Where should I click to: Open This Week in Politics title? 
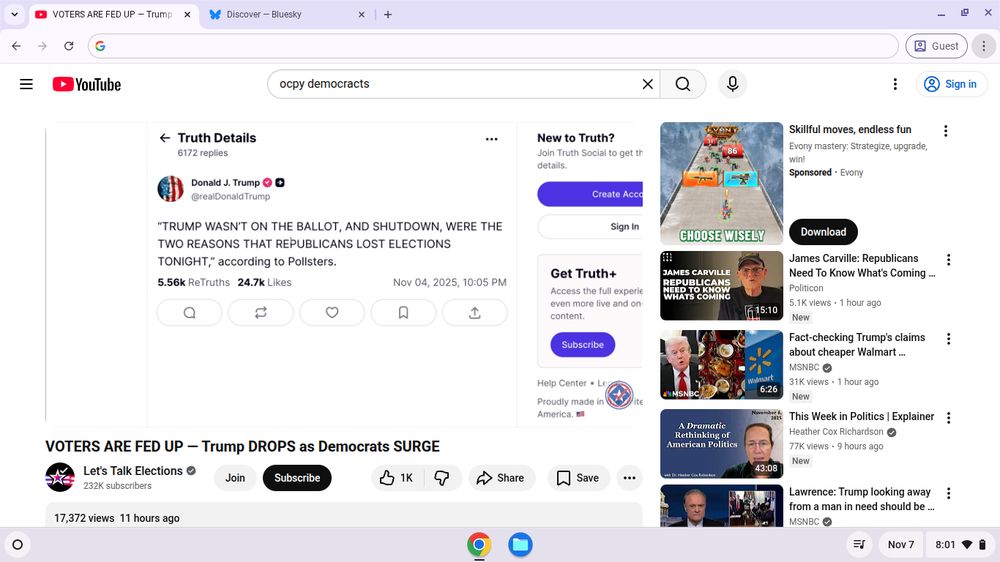[x=862, y=417]
